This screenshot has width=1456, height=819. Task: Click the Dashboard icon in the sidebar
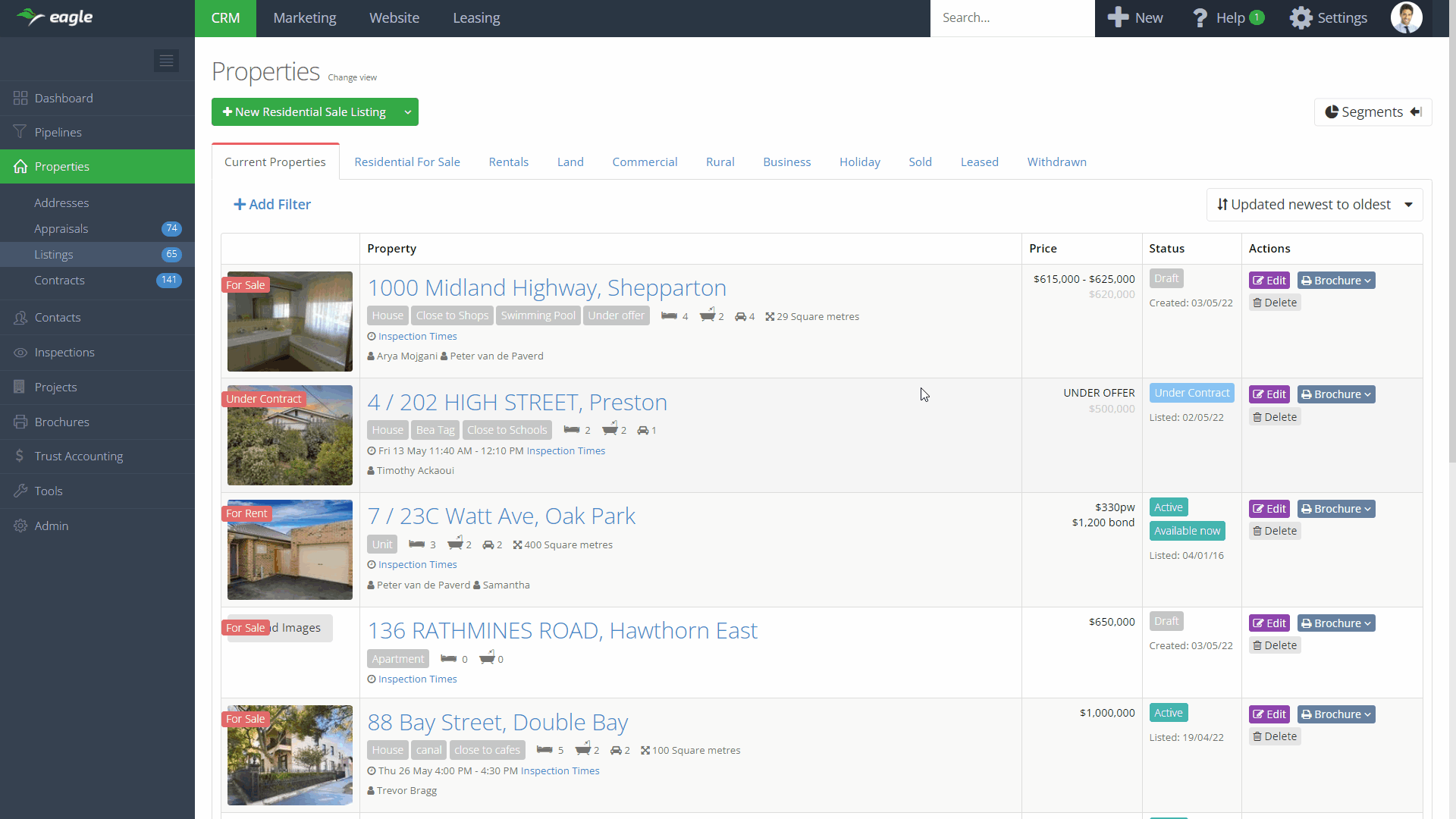[x=20, y=98]
